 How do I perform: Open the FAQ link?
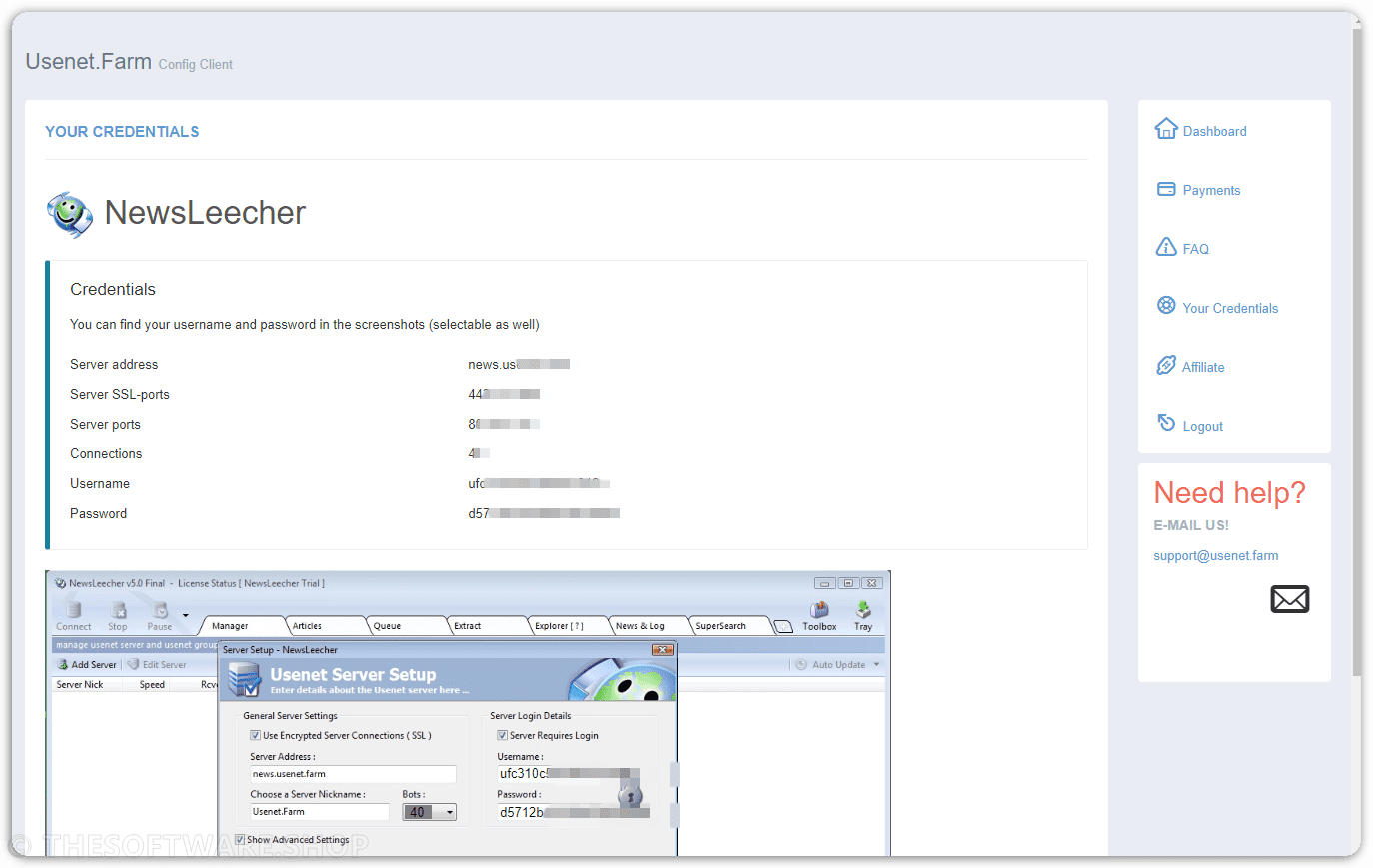(1196, 249)
